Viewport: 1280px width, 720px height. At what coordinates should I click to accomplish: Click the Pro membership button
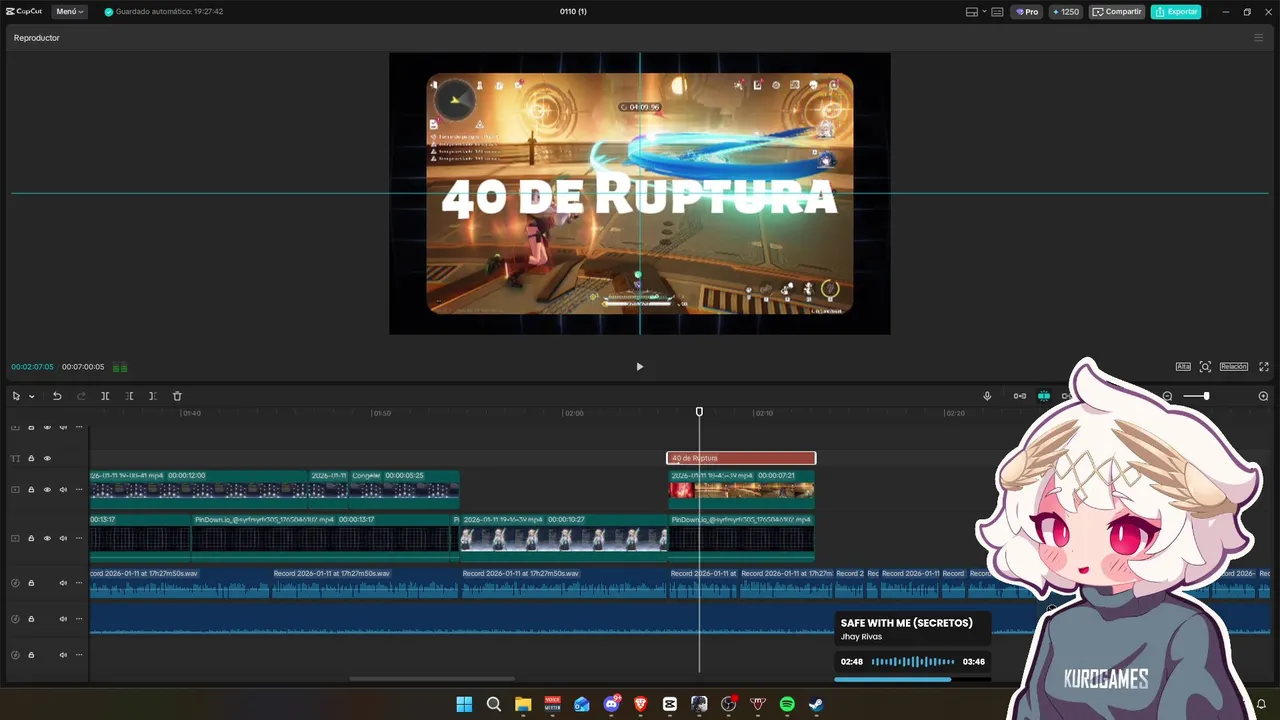1027,12
